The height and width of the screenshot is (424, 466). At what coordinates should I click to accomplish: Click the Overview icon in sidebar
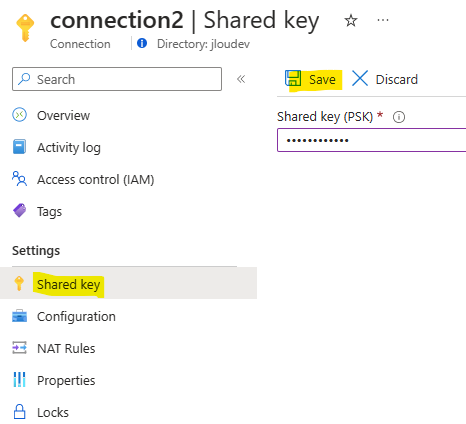click(x=19, y=115)
